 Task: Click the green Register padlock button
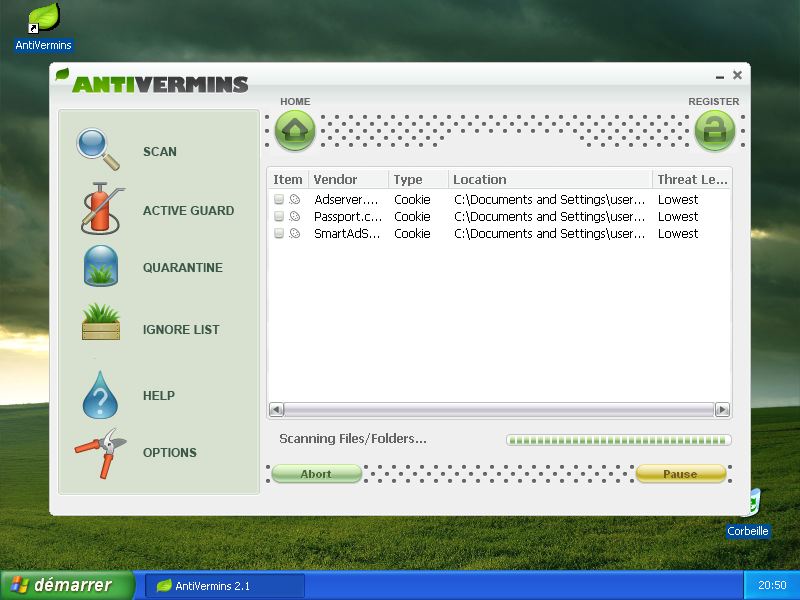(715, 131)
